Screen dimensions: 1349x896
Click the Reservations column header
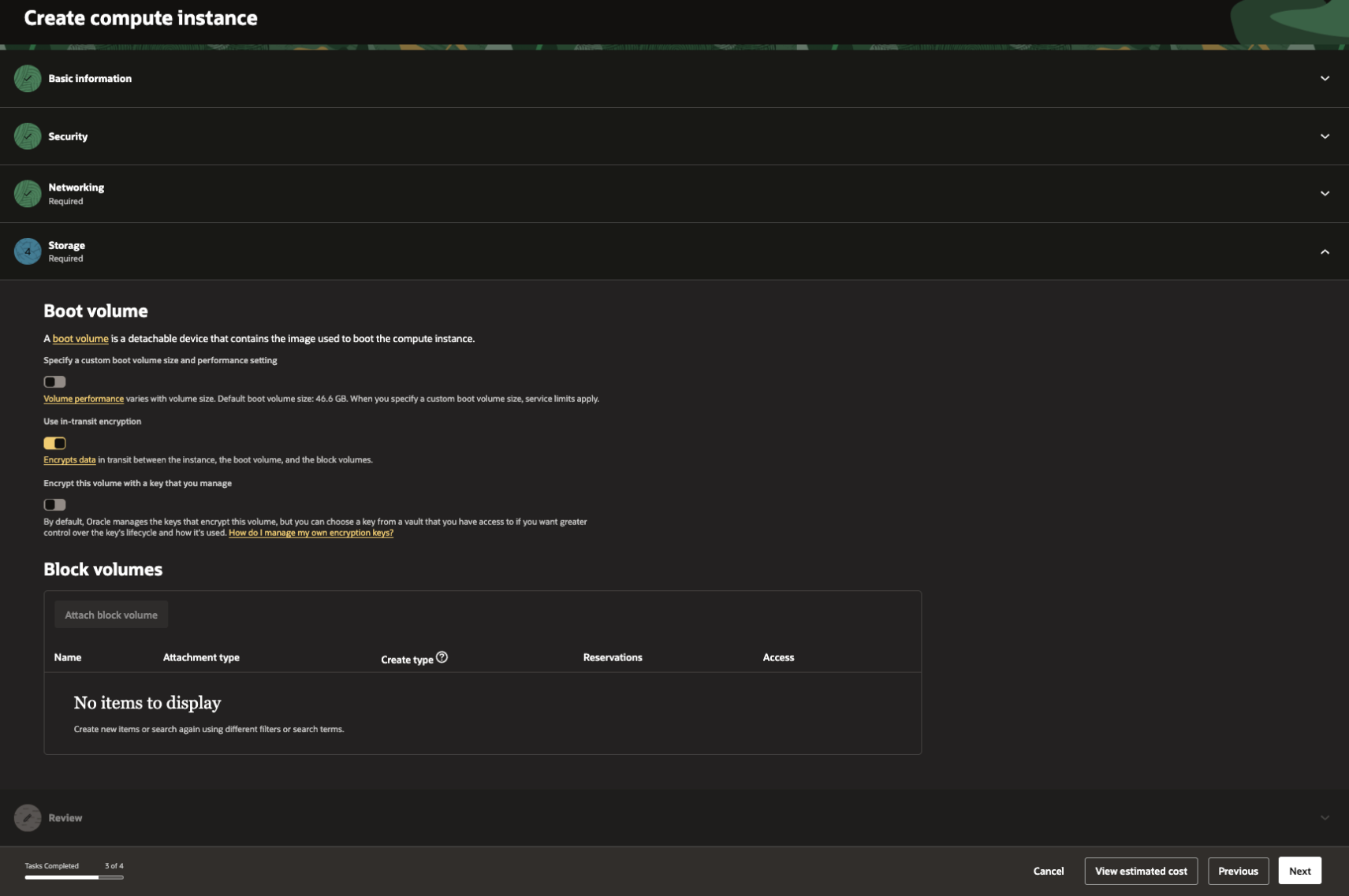click(x=613, y=657)
